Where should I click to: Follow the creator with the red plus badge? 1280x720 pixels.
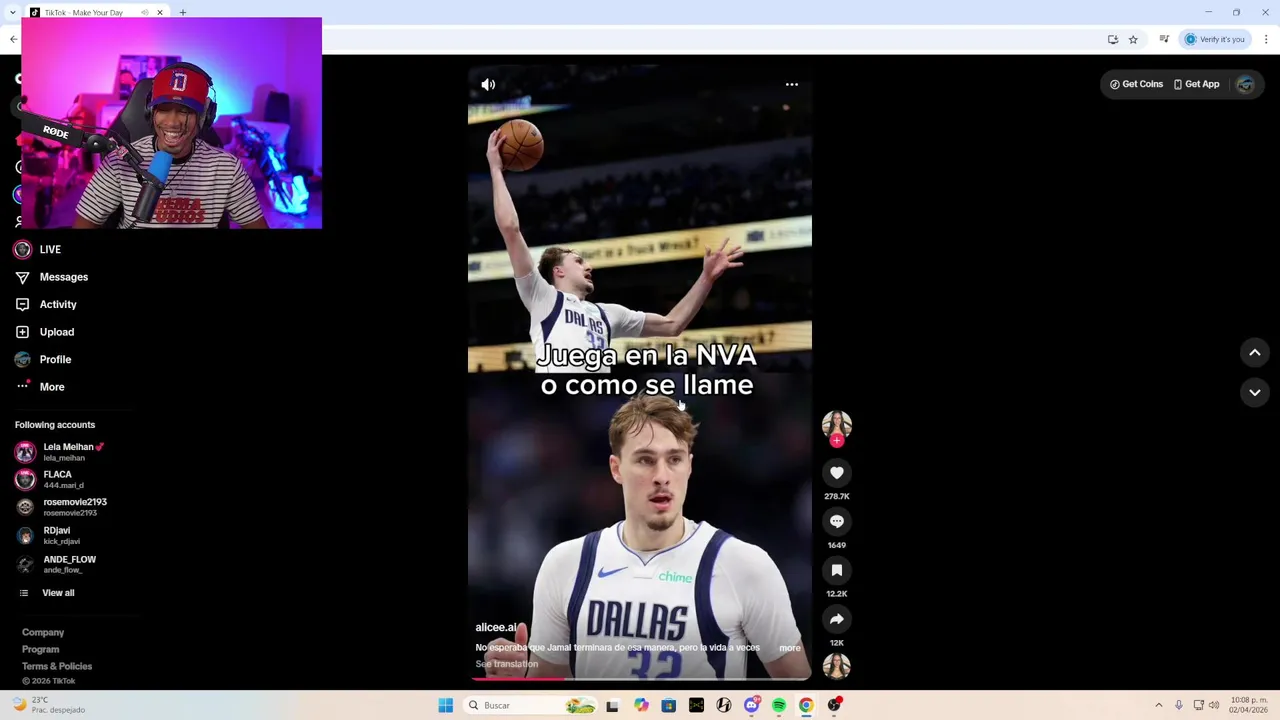[x=837, y=440]
